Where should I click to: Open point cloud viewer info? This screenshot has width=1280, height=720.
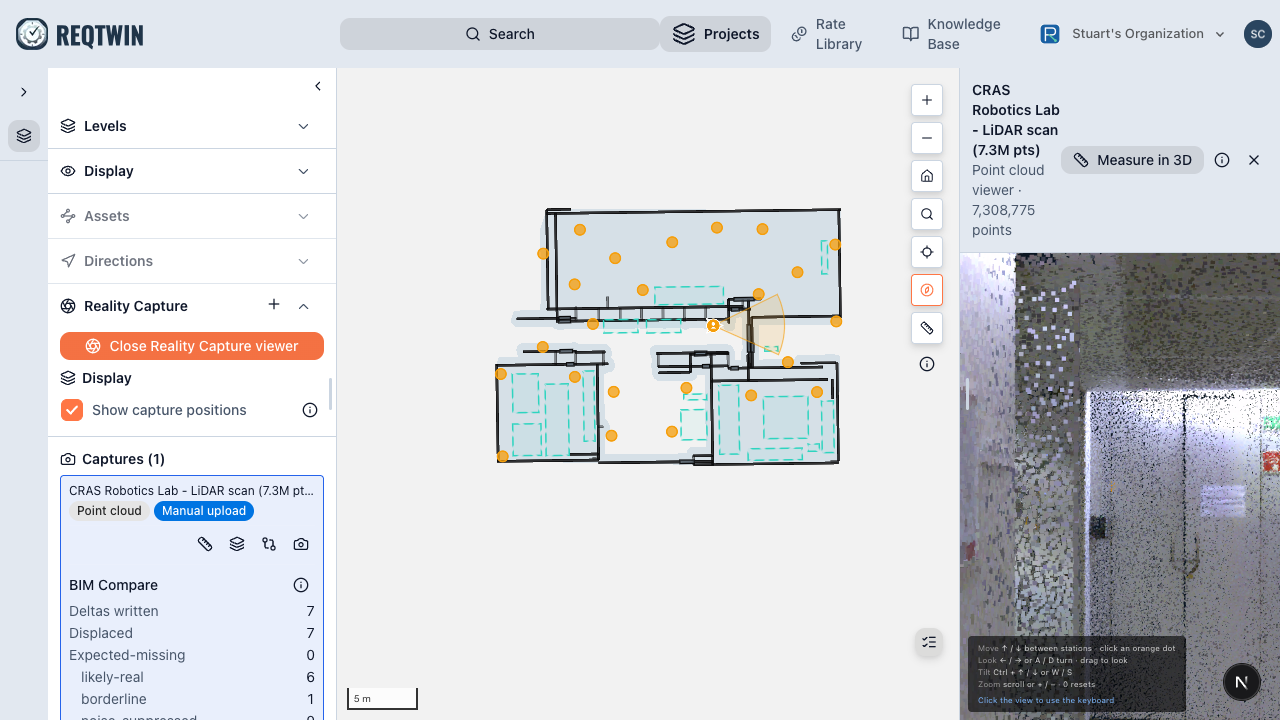(1222, 160)
